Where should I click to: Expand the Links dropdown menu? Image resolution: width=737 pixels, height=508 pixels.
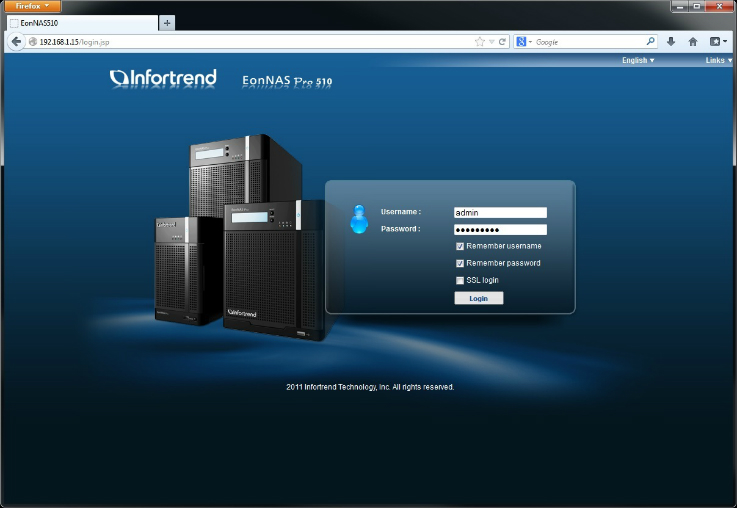pos(718,60)
